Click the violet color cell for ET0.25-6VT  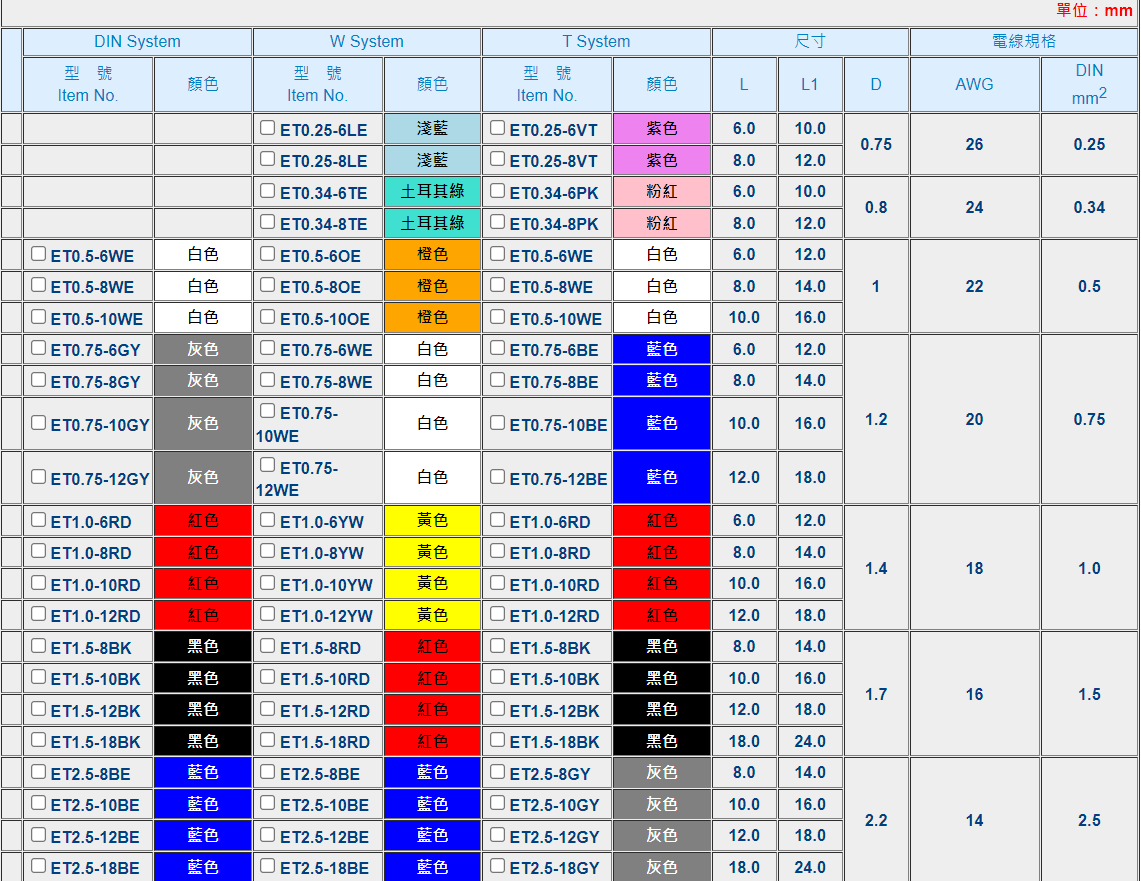click(x=662, y=129)
